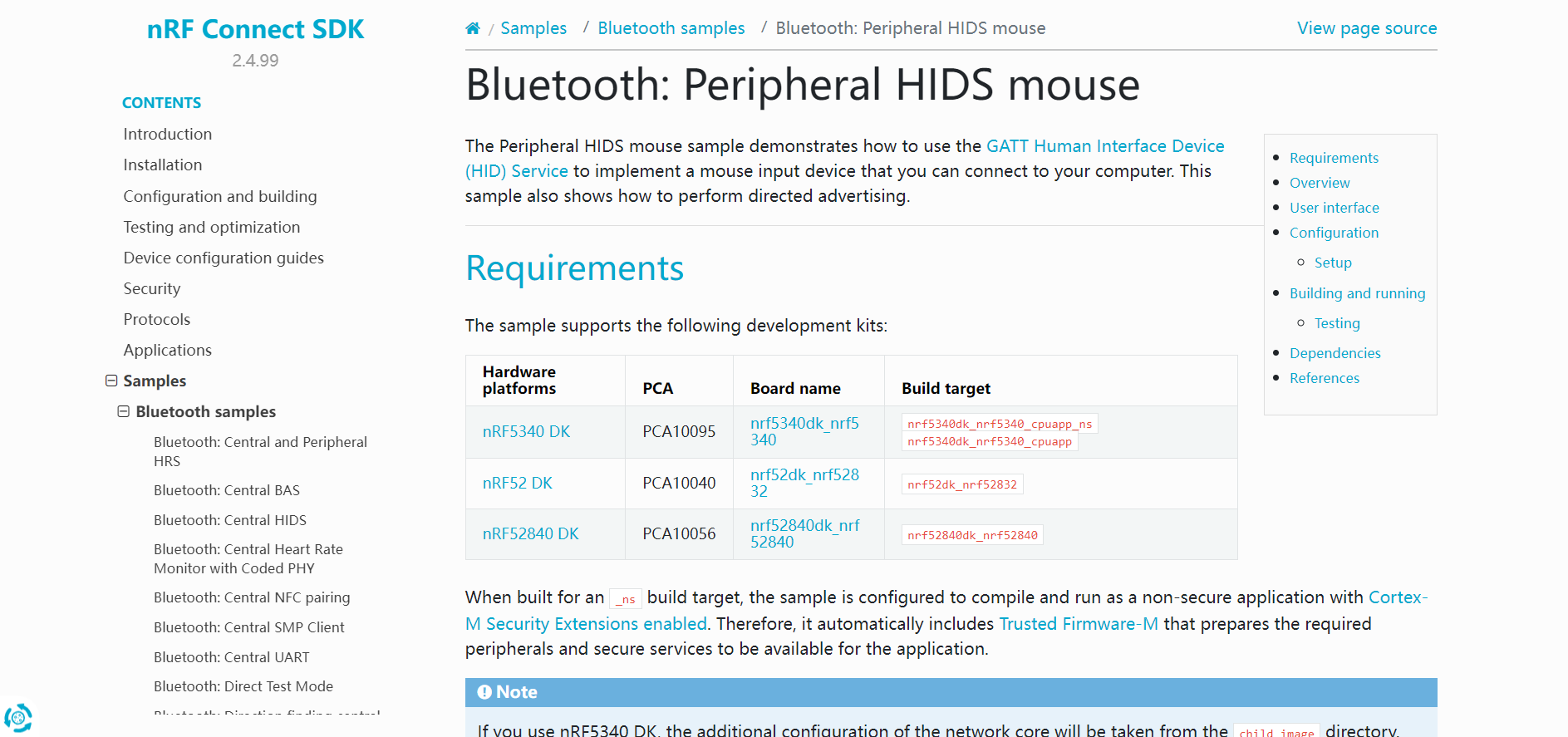The image size is (1568, 737).
Task: Open nrf52dk_nrf52832 board name link
Action: (804, 483)
